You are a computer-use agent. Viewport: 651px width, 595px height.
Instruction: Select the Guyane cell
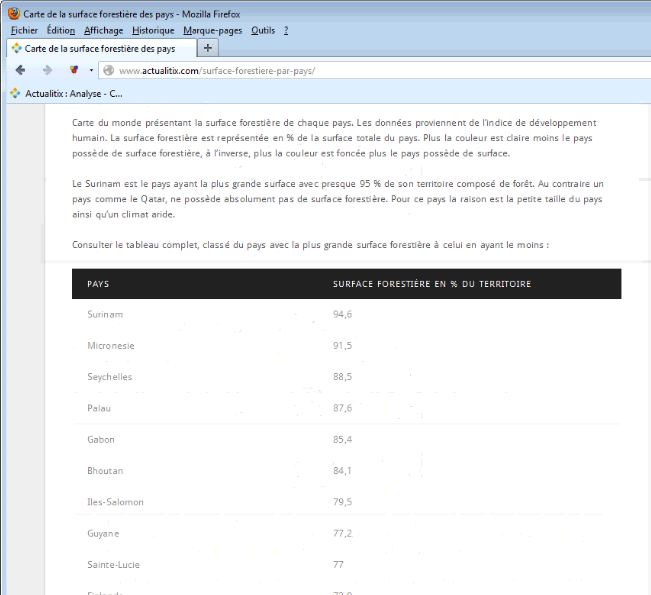103,534
